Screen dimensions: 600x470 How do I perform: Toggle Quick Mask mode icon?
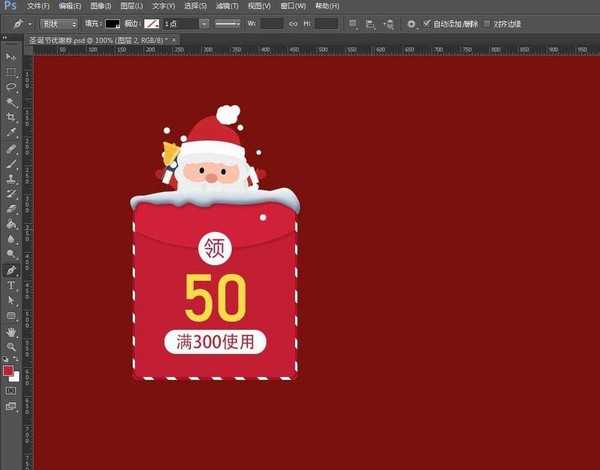[x=11, y=391]
